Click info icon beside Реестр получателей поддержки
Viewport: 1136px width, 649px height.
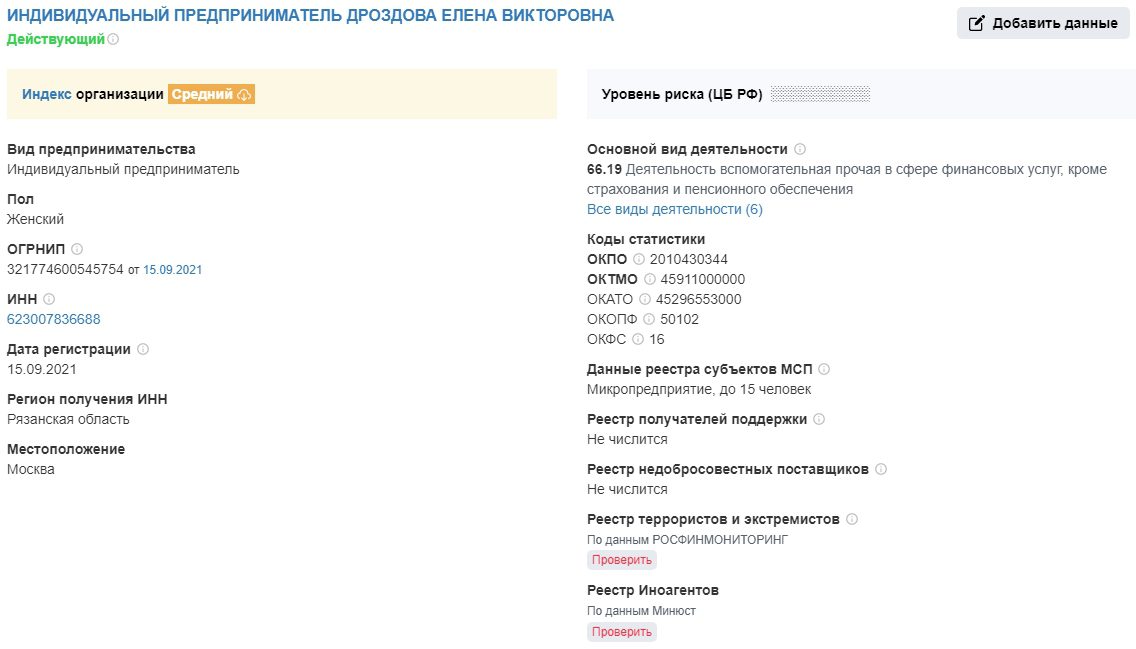819,419
